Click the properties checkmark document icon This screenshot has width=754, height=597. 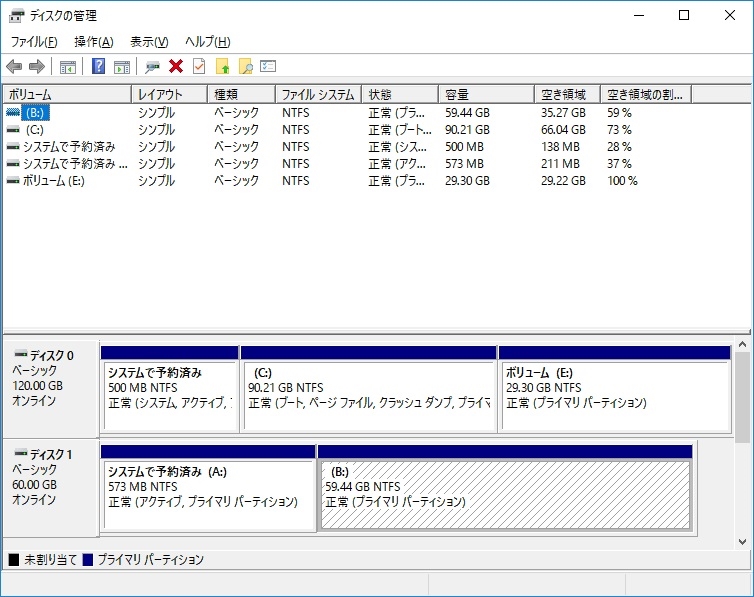[x=199, y=67]
